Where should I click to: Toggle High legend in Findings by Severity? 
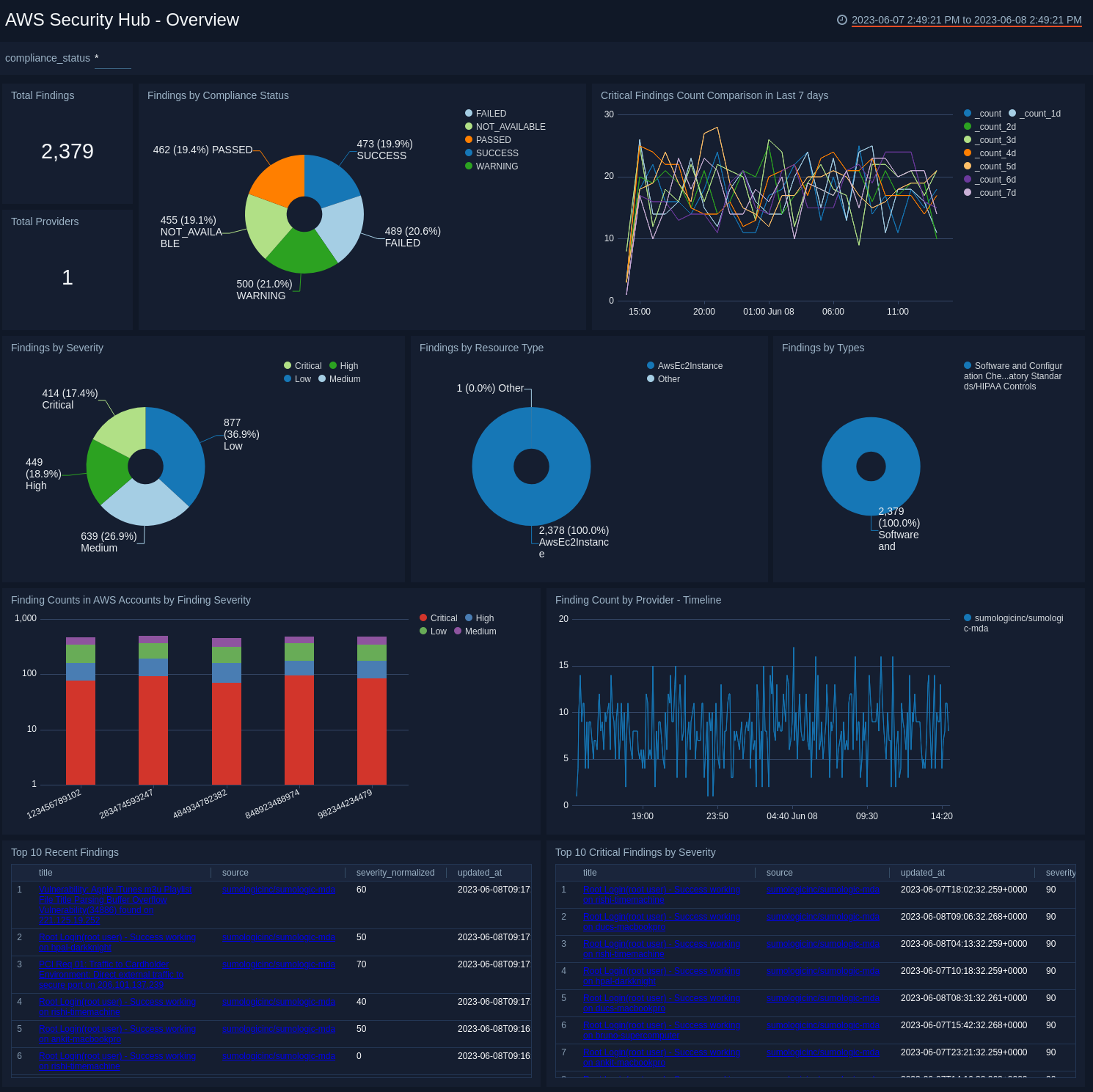click(343, 366)
